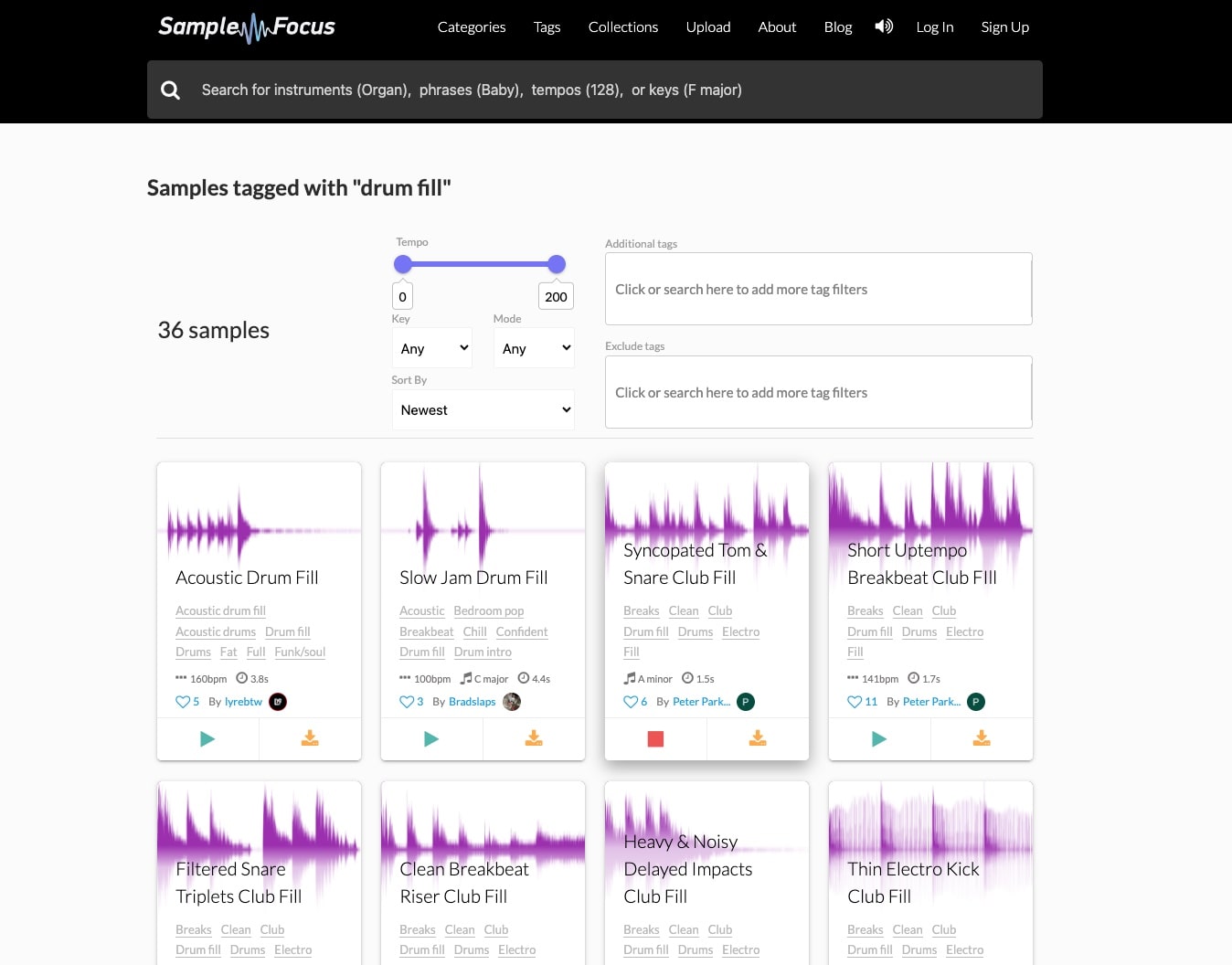The height and width of the screenshot is (965, 1232).
Task: Download Short Uptempo Breakbeat Club Fill
Action: coord(982,739)
